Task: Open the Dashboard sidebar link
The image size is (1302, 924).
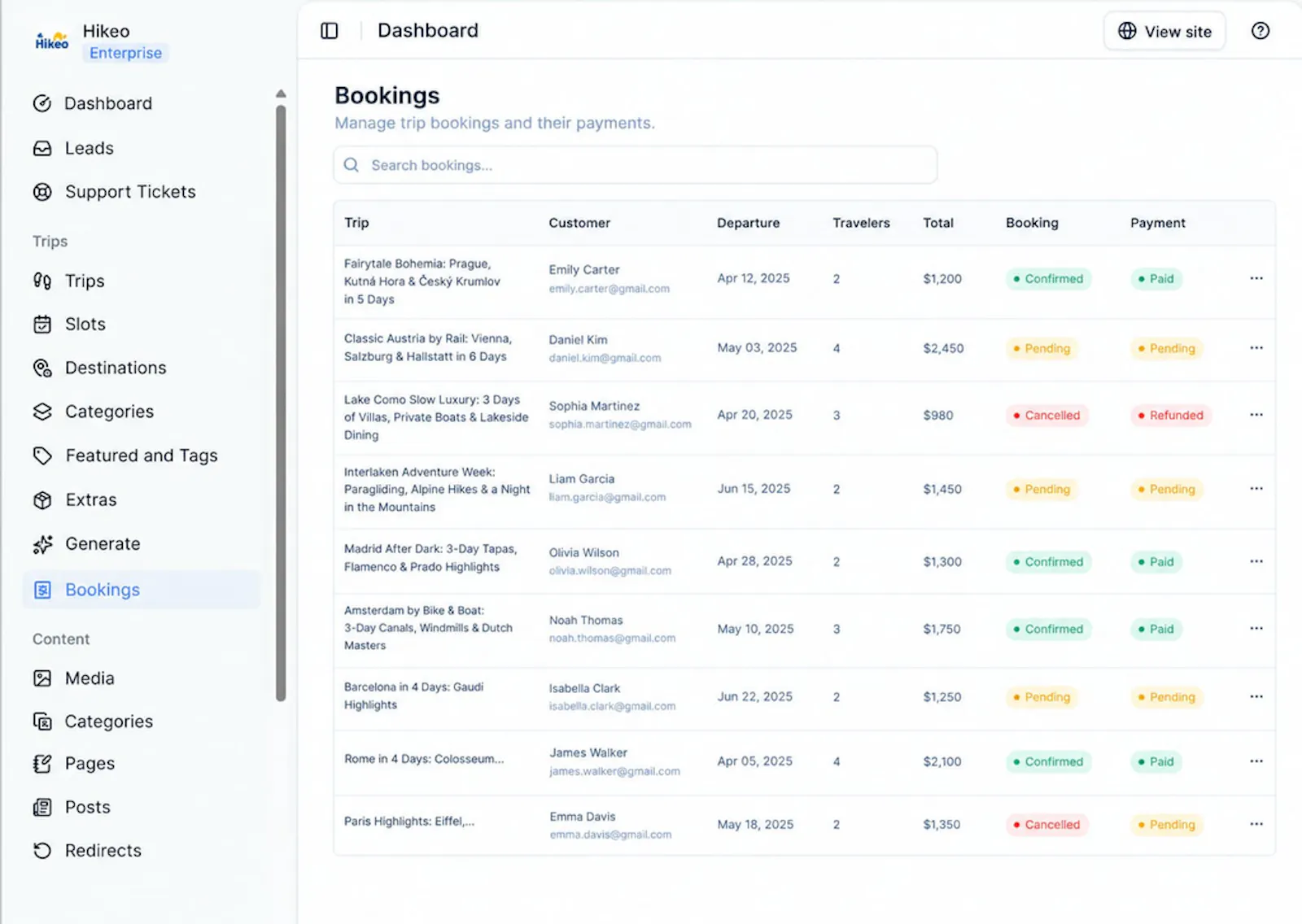Action: pyautogui.click(x=93, y=103)
